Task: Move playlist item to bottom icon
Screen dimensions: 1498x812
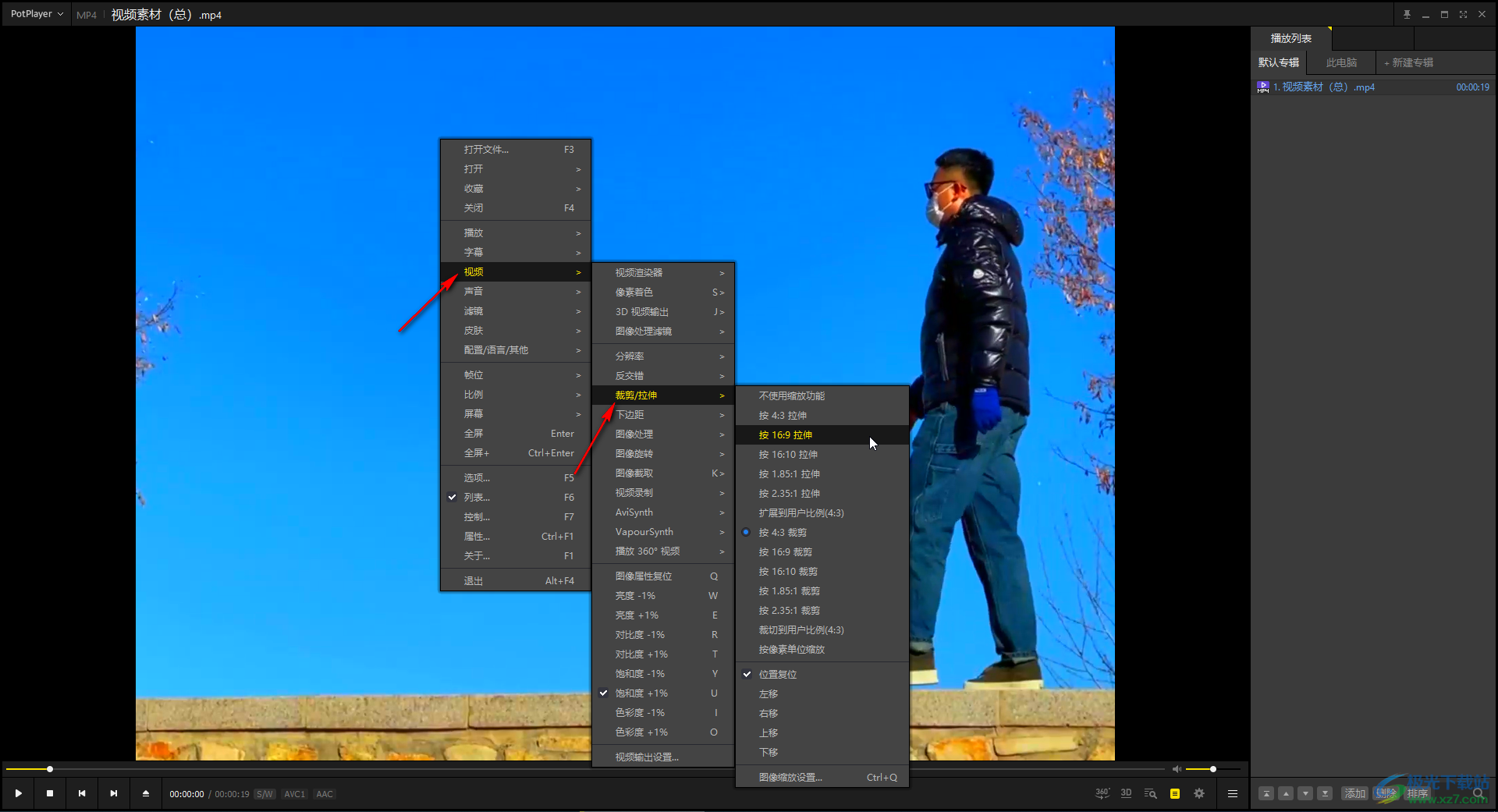Action: tap(1325, 793)
